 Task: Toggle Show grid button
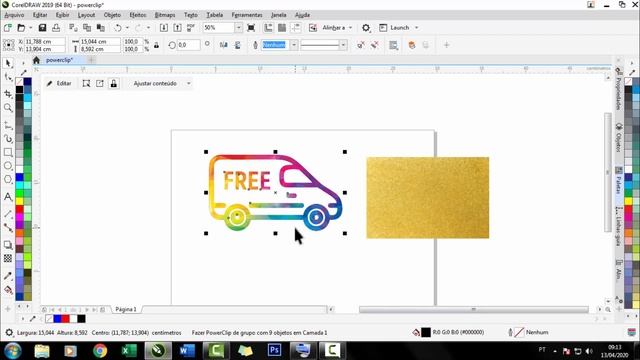click(282, 28)
